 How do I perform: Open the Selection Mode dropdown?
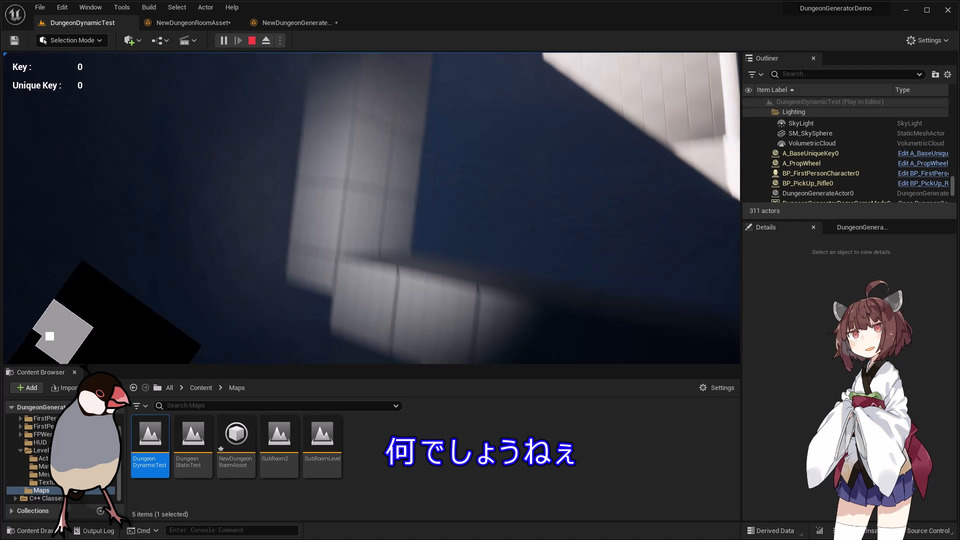tap(71, 40)
